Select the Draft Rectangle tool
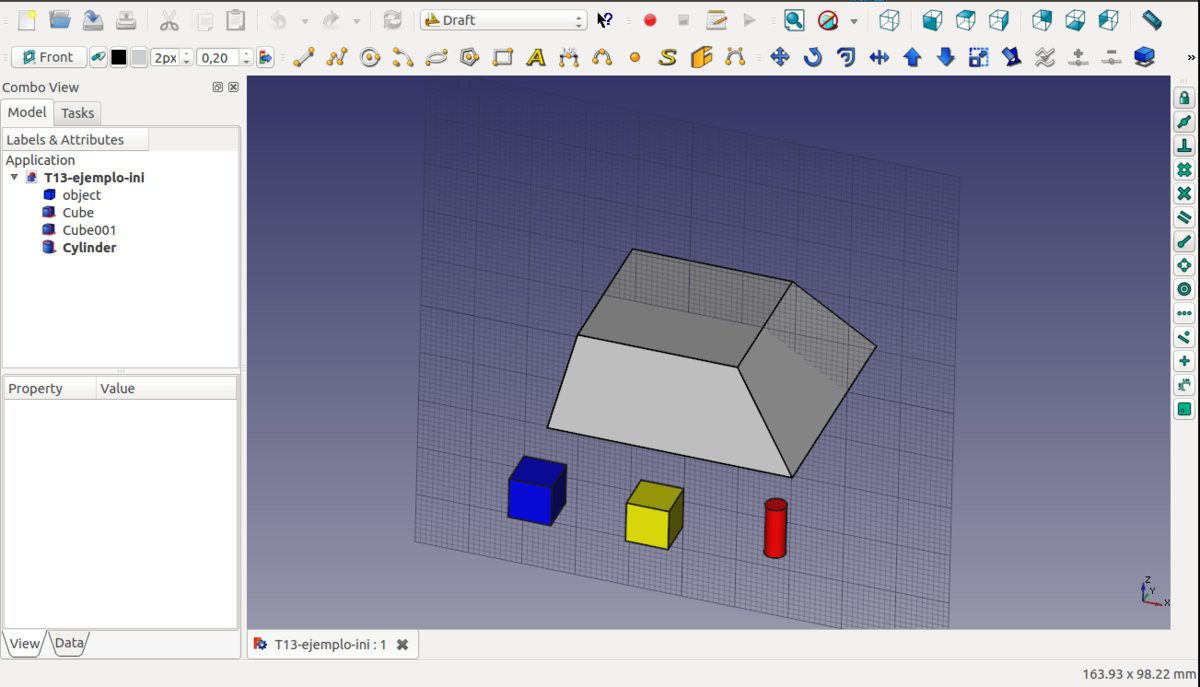 pyautogui.click(x=503, y=58)
